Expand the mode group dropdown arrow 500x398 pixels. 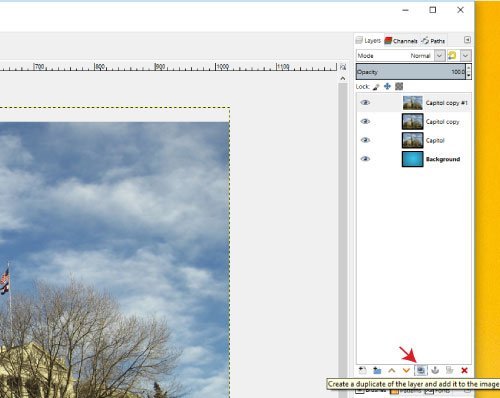pyautogui.click(x=466, y=56)
